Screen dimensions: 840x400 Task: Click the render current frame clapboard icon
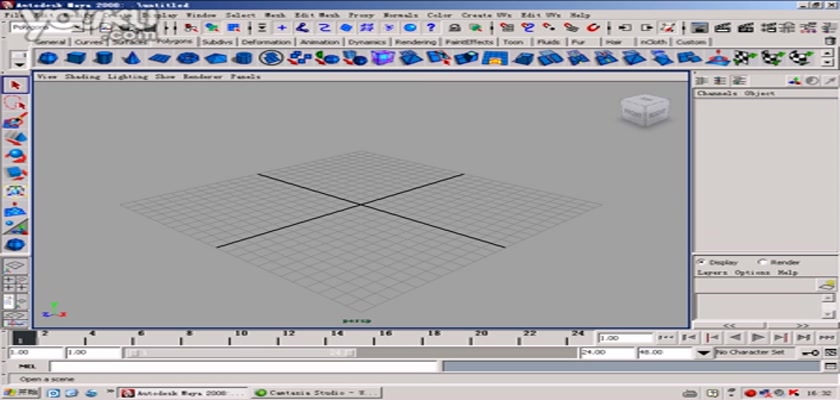(x=723, y=27)
